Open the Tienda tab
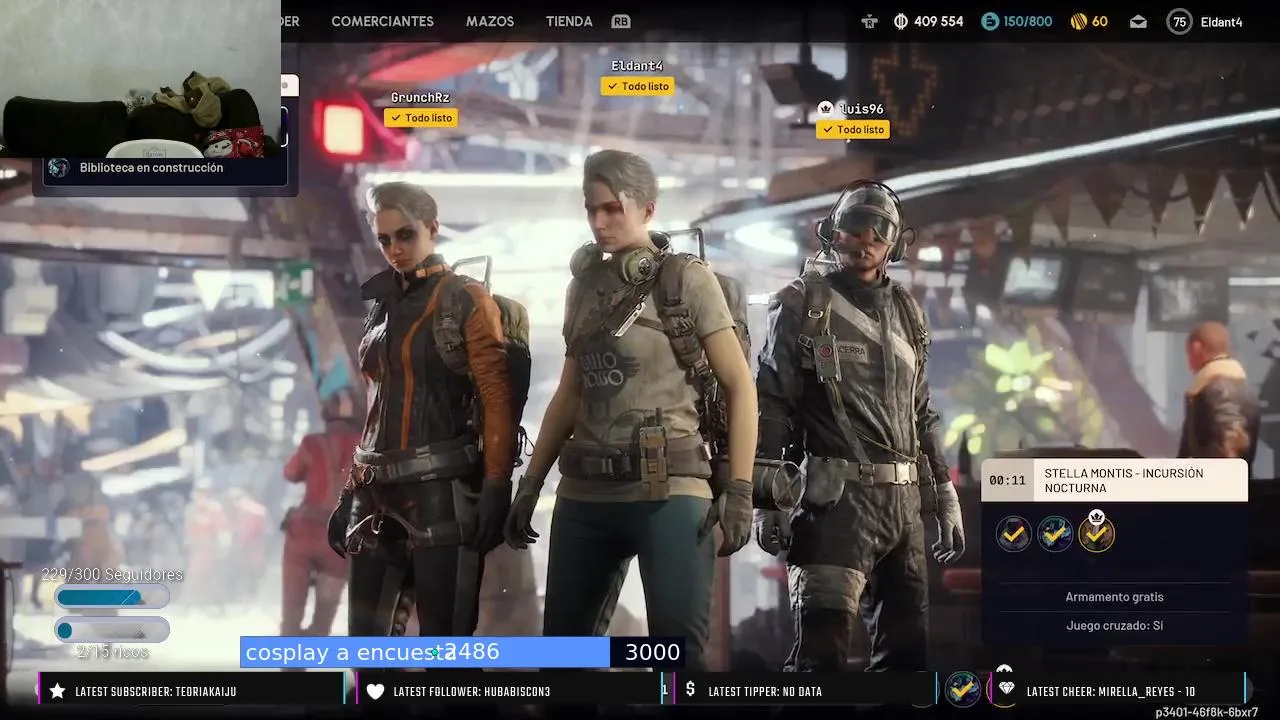 (569, 21)
